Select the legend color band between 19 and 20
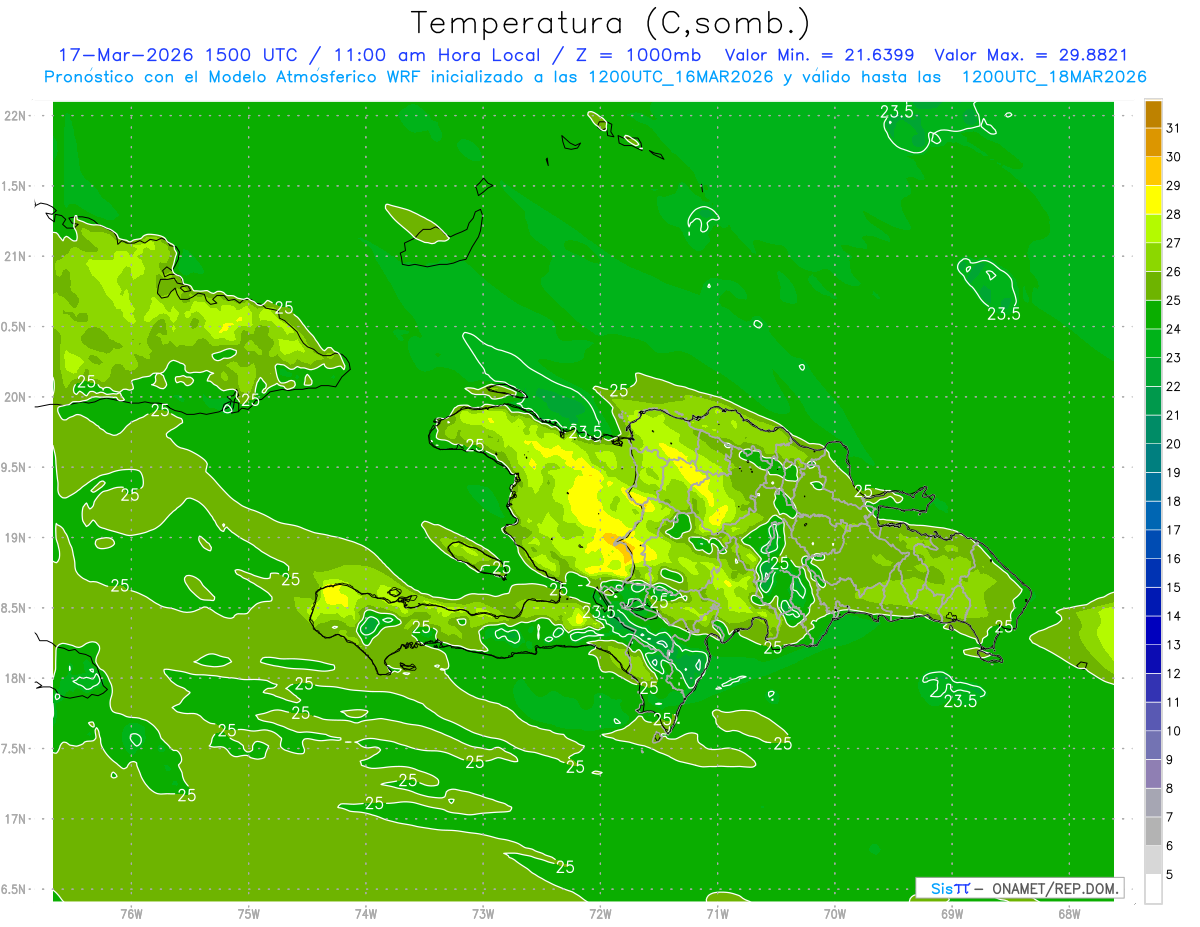1200x927 pixels. pos(1153,459)
